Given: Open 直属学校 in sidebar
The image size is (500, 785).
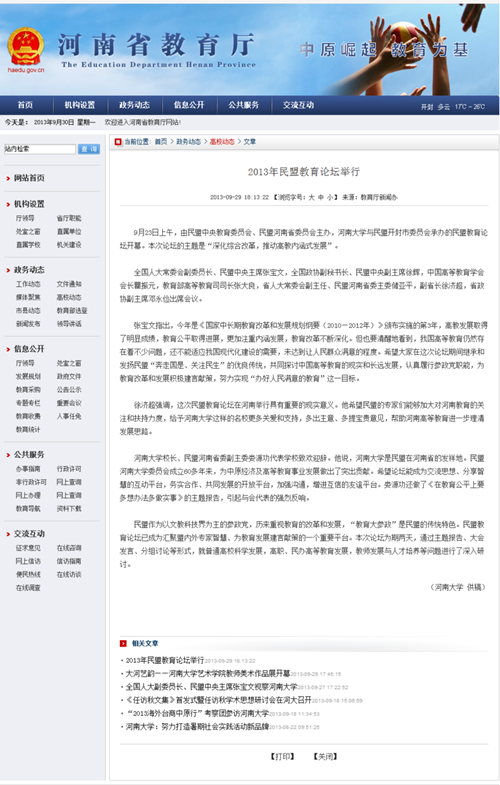Looking at the screenshot, I should click(x=28, y=245).
